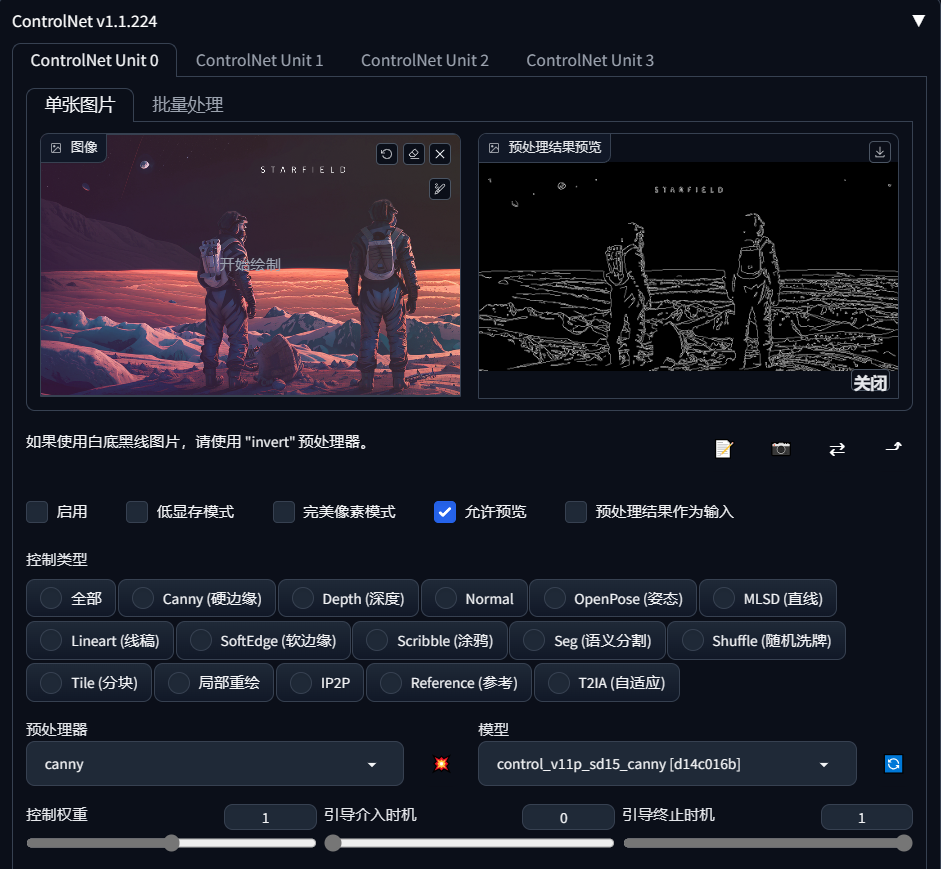
Task: Select Shuffle (随机洗牌) control type
Action: pos(757,640)
